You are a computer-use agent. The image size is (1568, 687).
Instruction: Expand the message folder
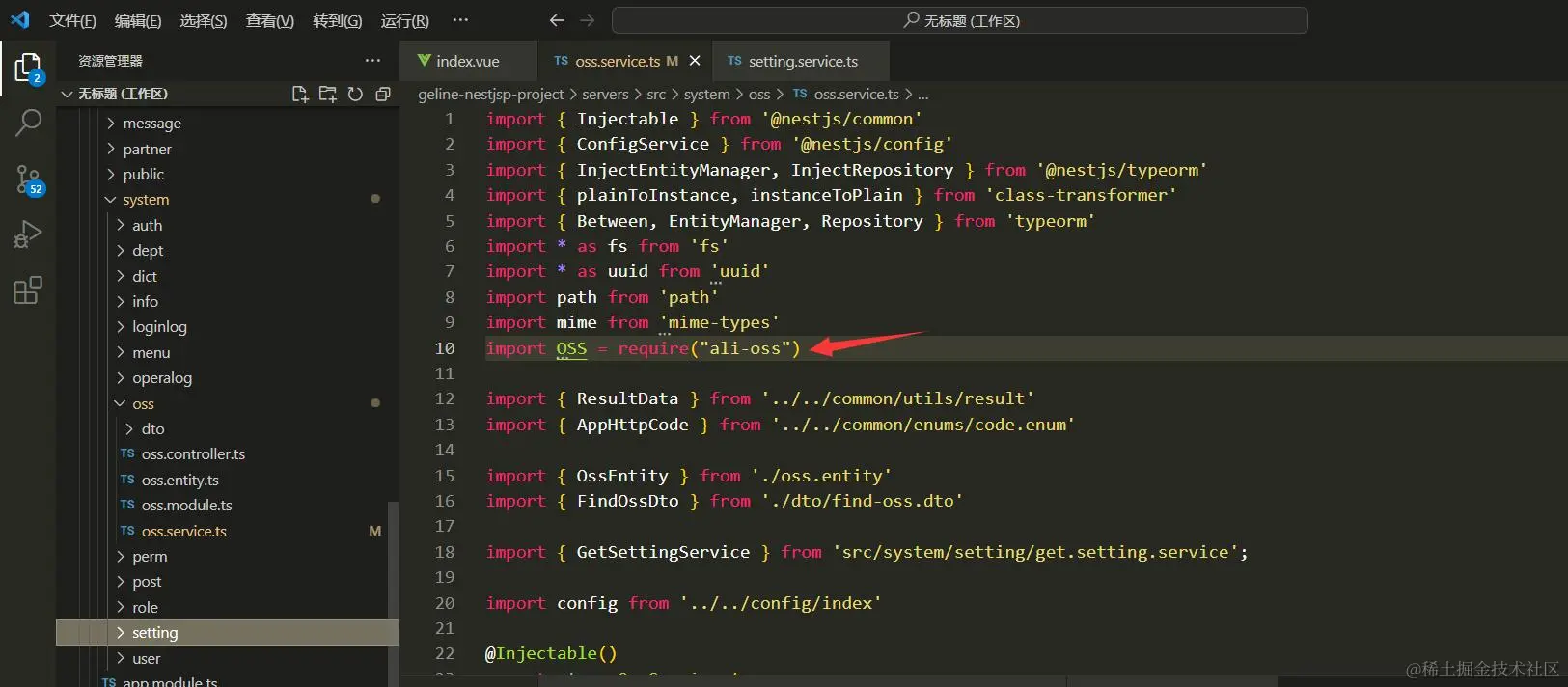[x=227, y=124]
